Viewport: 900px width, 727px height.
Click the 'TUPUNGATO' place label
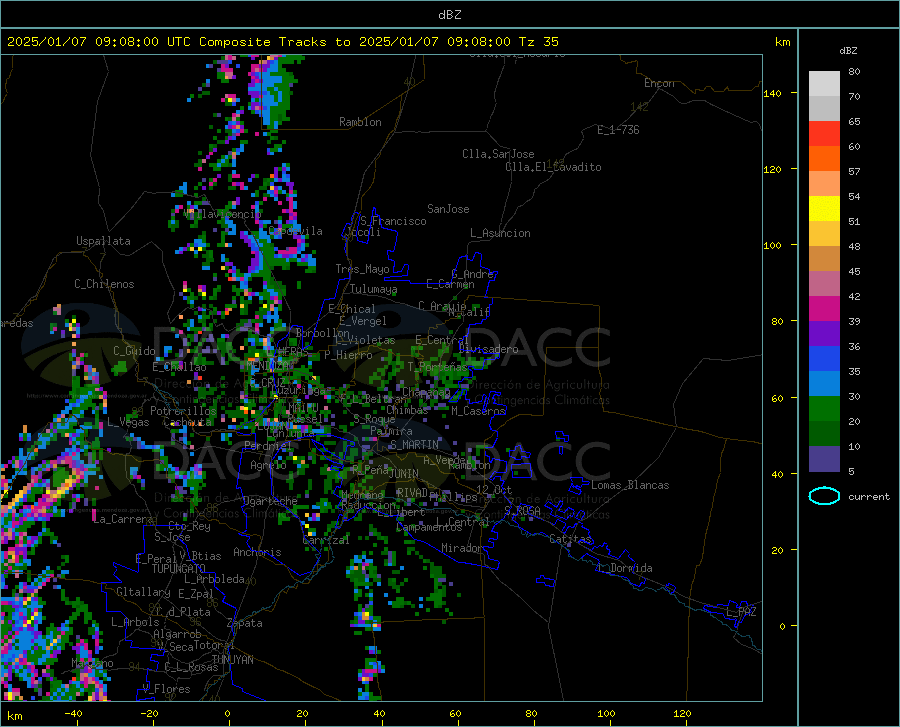179,569
